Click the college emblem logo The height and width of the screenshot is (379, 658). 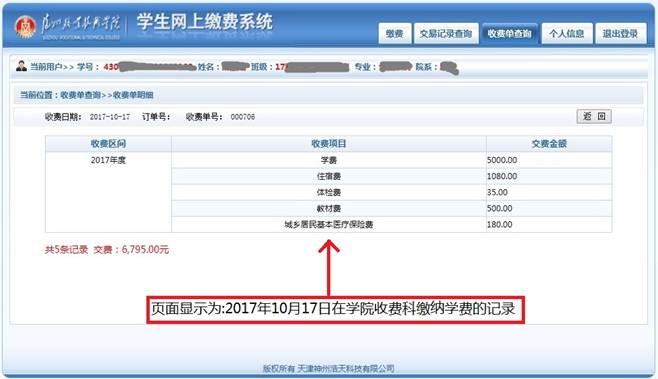tap(26, 26)
